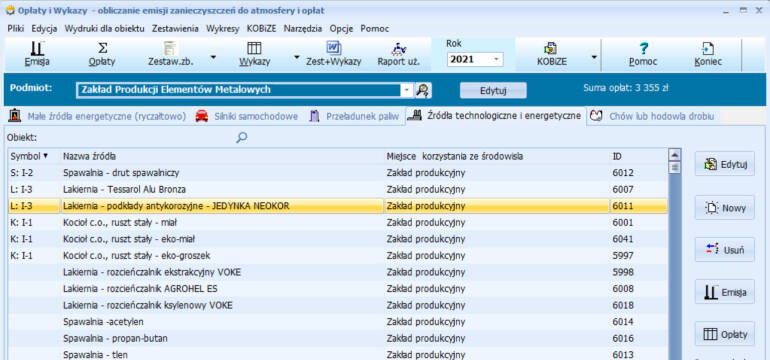Viewport: 770px width, 360px height.
Task: Select row Spawalnia - tlen
Action: click(338, 355)
